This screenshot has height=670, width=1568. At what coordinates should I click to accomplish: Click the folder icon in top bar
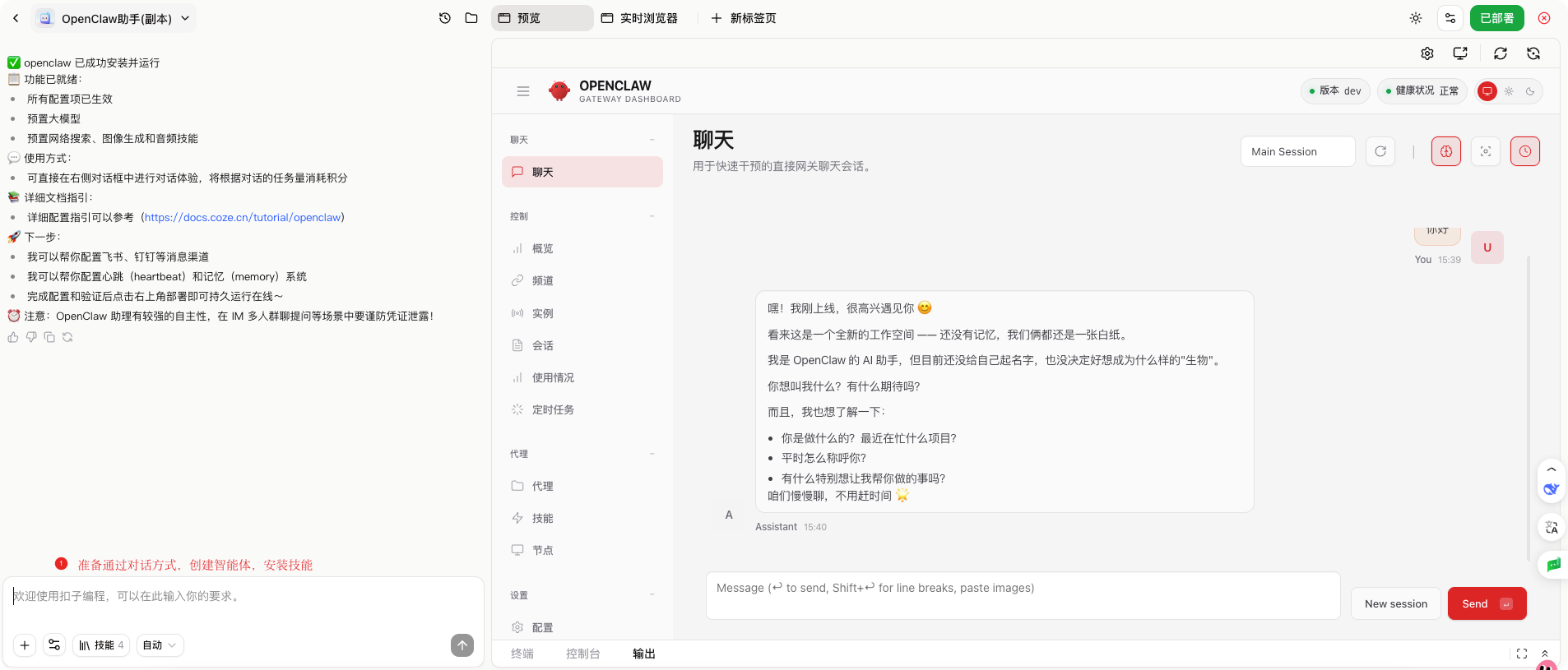(x=471, y=18)
